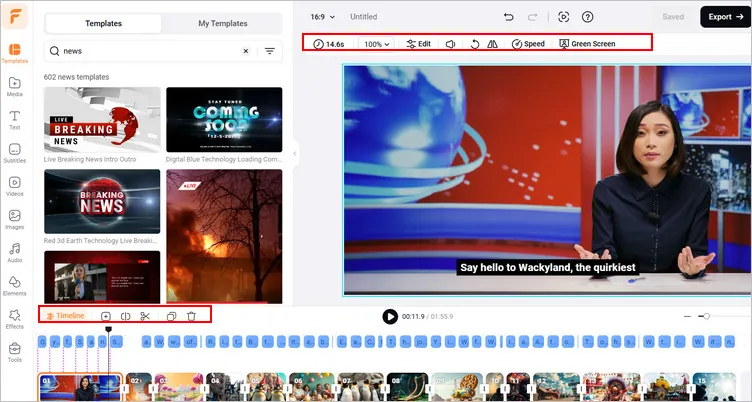
Task: Select scene 08 in the timeline
Action: click(408, 387)
